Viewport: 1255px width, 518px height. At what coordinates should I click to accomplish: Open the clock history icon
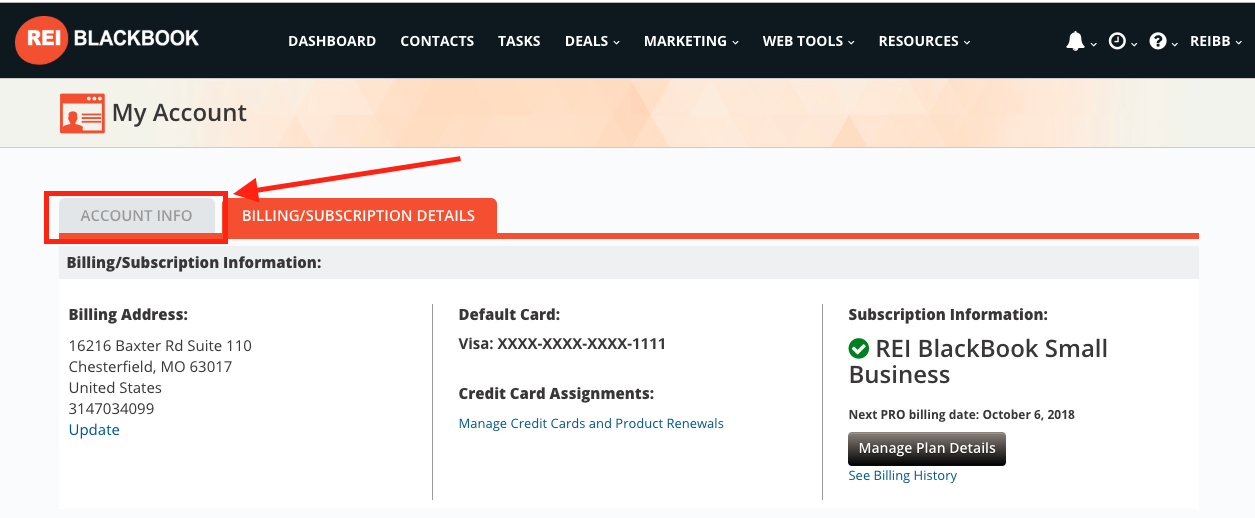1117,41
